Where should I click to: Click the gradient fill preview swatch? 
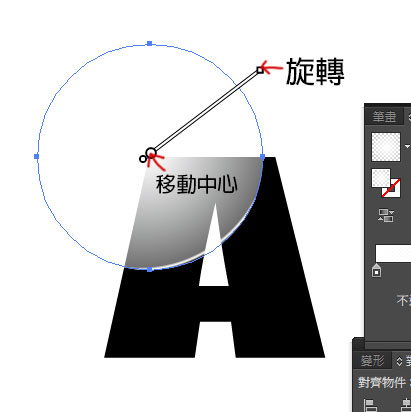(386, 147)
